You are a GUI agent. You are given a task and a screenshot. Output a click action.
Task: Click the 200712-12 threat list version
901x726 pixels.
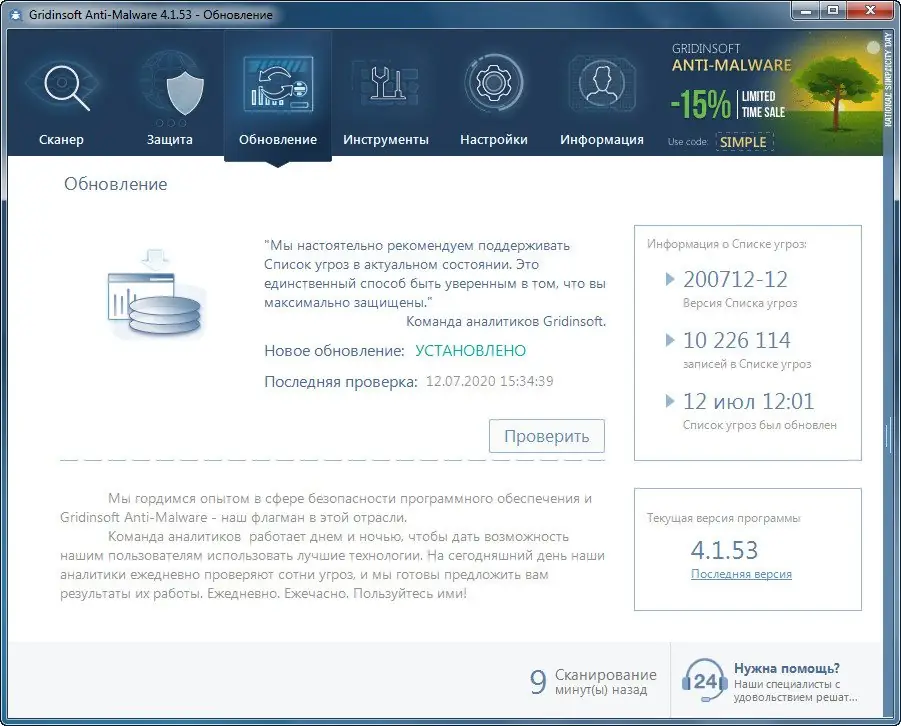[x=736, y=279]
